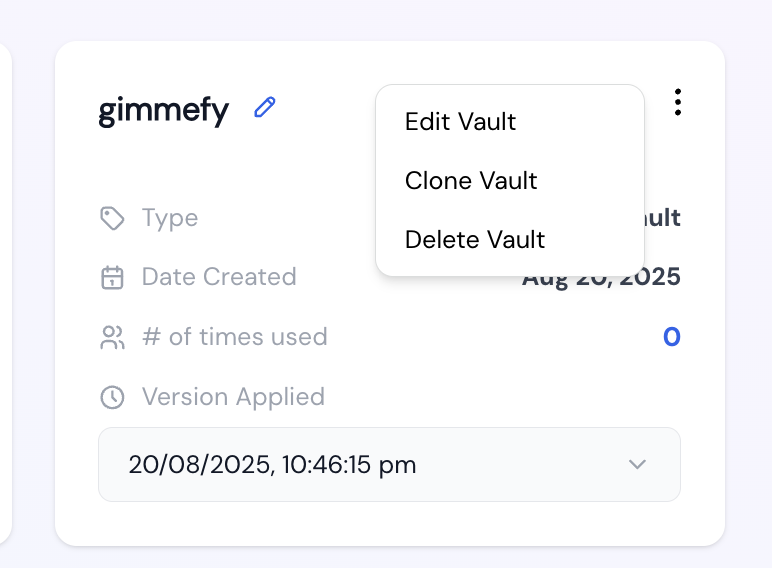This screenshot has width=772, height=568.
Task: Choose the Clone Vault menu option
Action: (x=471, y=181)
